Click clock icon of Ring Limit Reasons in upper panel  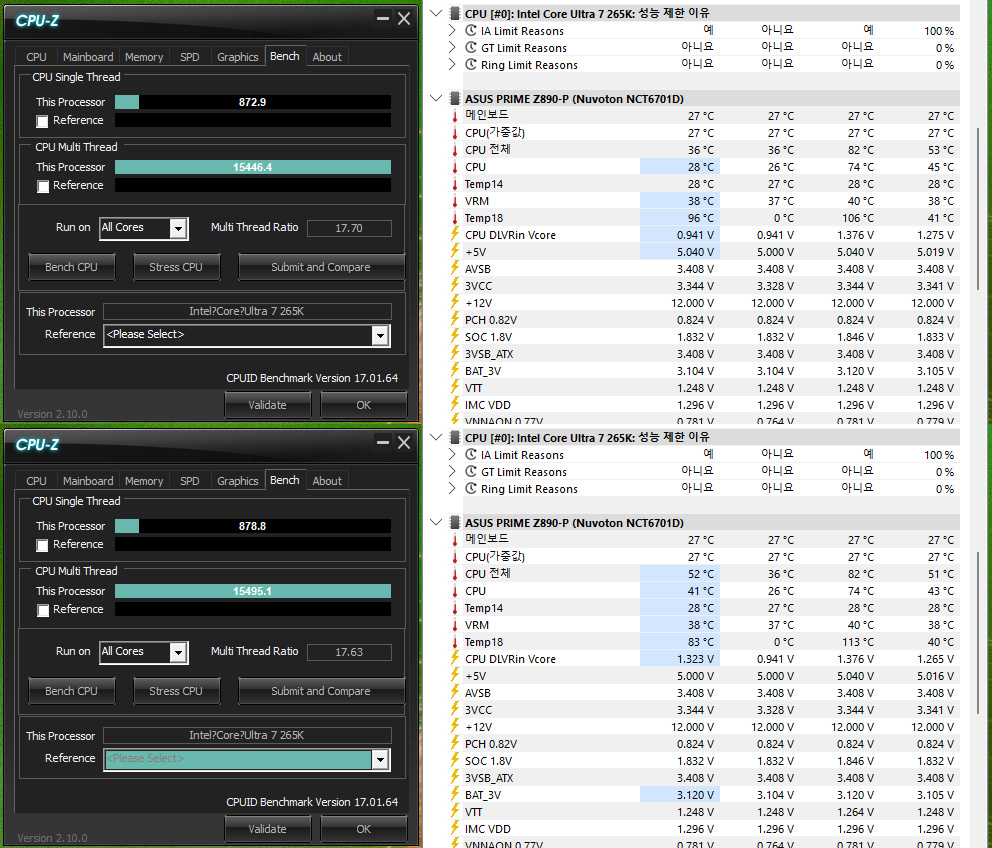[x=471, y=65]
